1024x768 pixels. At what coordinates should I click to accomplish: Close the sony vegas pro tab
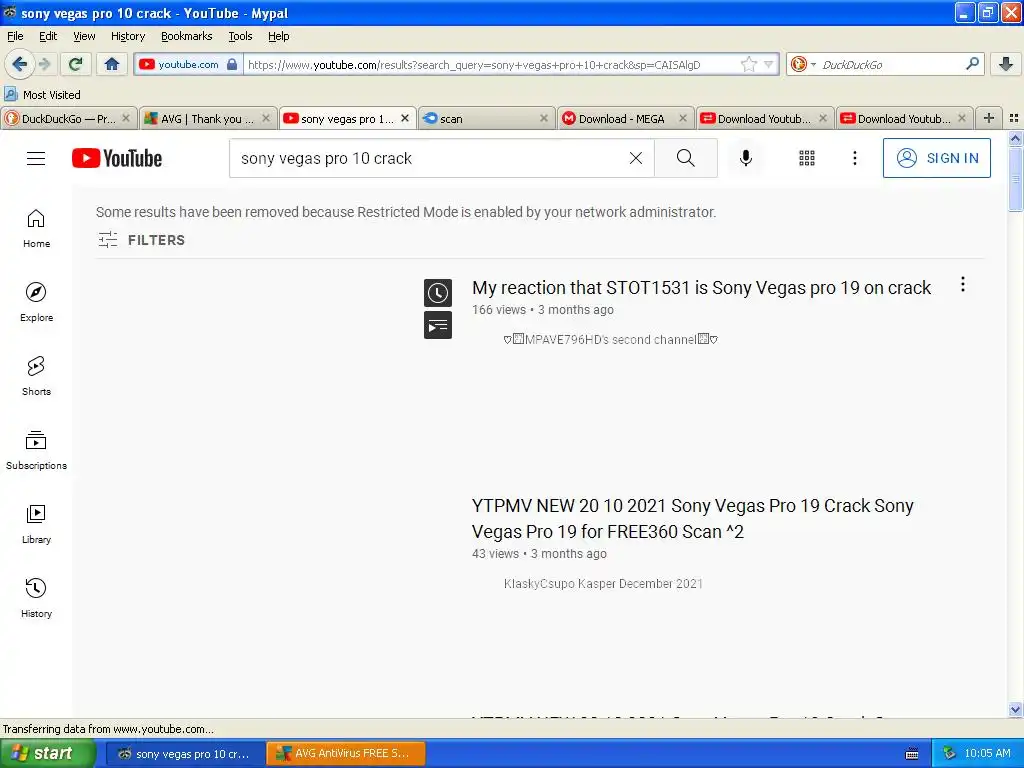point(405,118)
